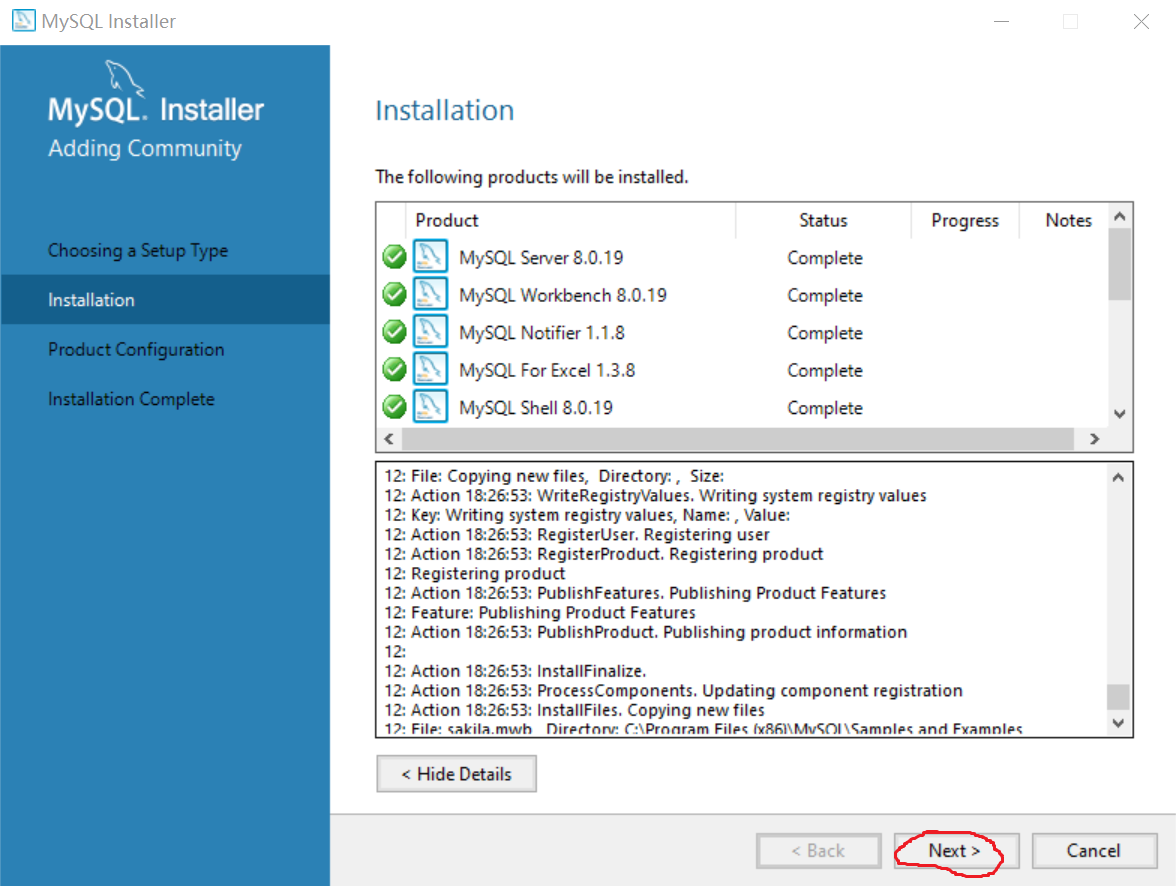Click log line 'RegisterUser. Registering user'
This screenshot has height=886, width=1176.
pyautogui.click(x=577, y=534)
